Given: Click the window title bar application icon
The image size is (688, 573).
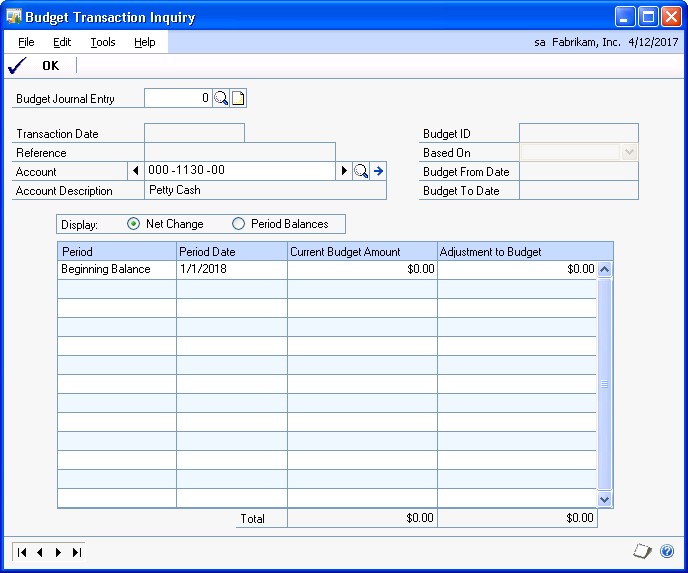Looking at the screenshot, I should coord(14,17).
